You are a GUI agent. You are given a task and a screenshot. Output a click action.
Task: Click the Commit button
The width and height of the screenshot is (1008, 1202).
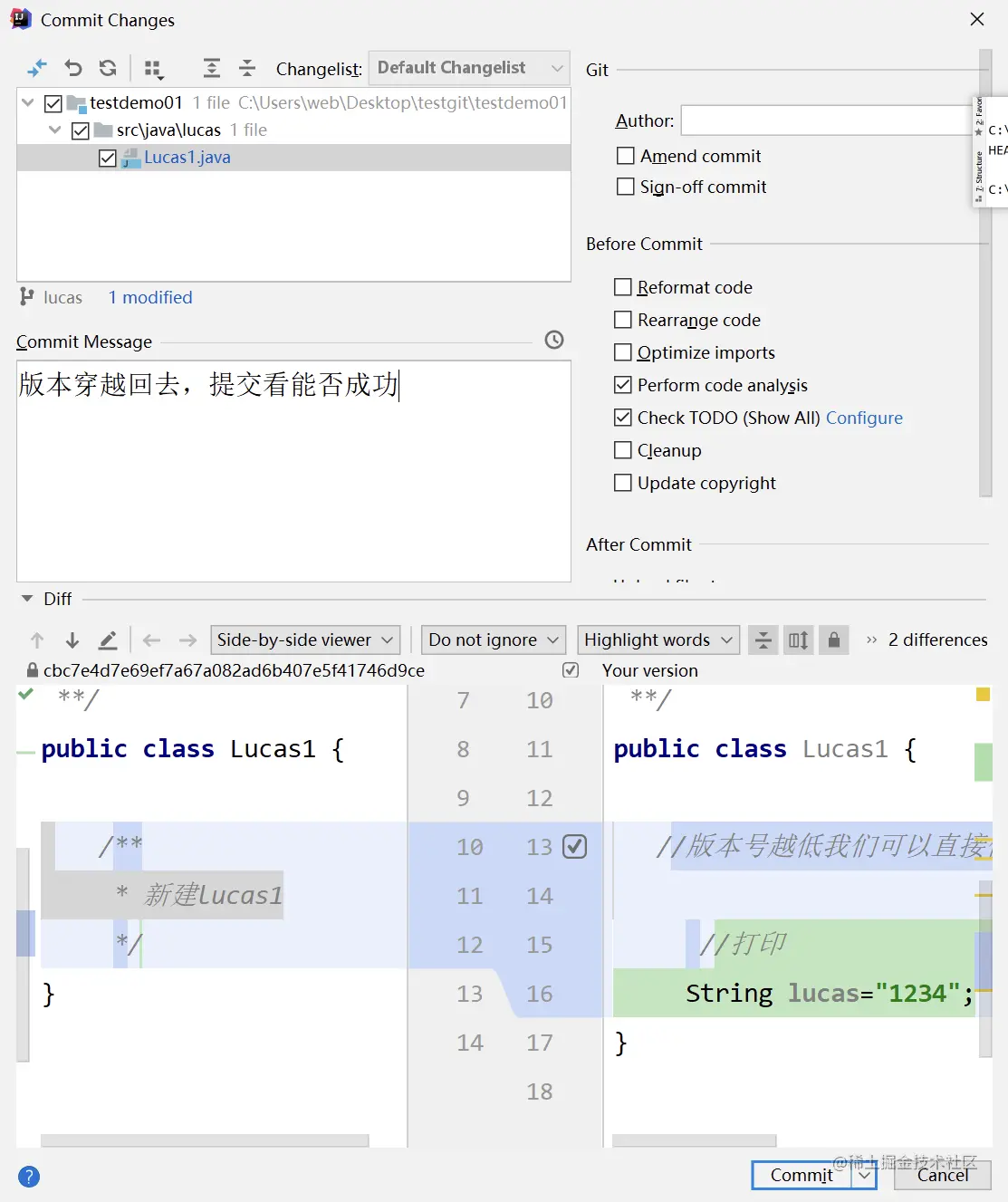pos(802,1176)
